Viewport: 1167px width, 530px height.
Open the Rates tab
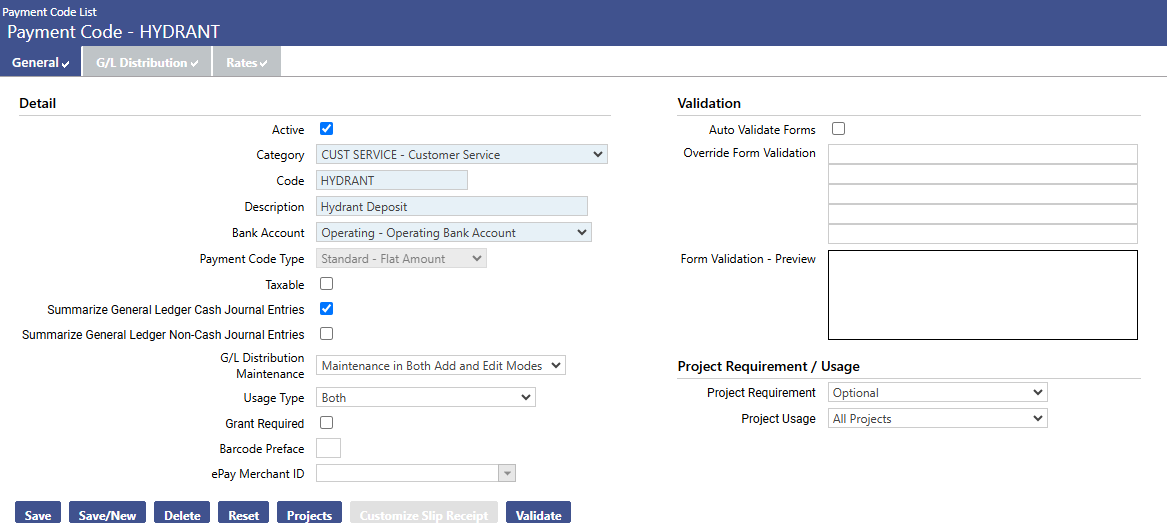pos(246,63)
